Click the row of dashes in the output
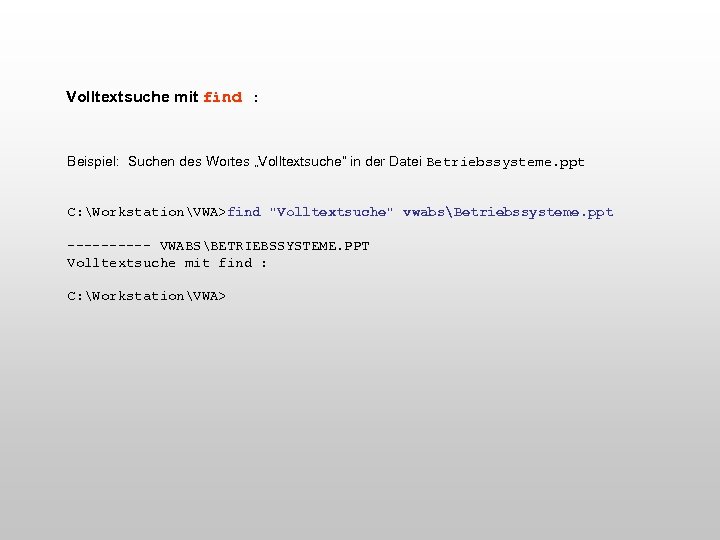 click(x=109, y=246)
